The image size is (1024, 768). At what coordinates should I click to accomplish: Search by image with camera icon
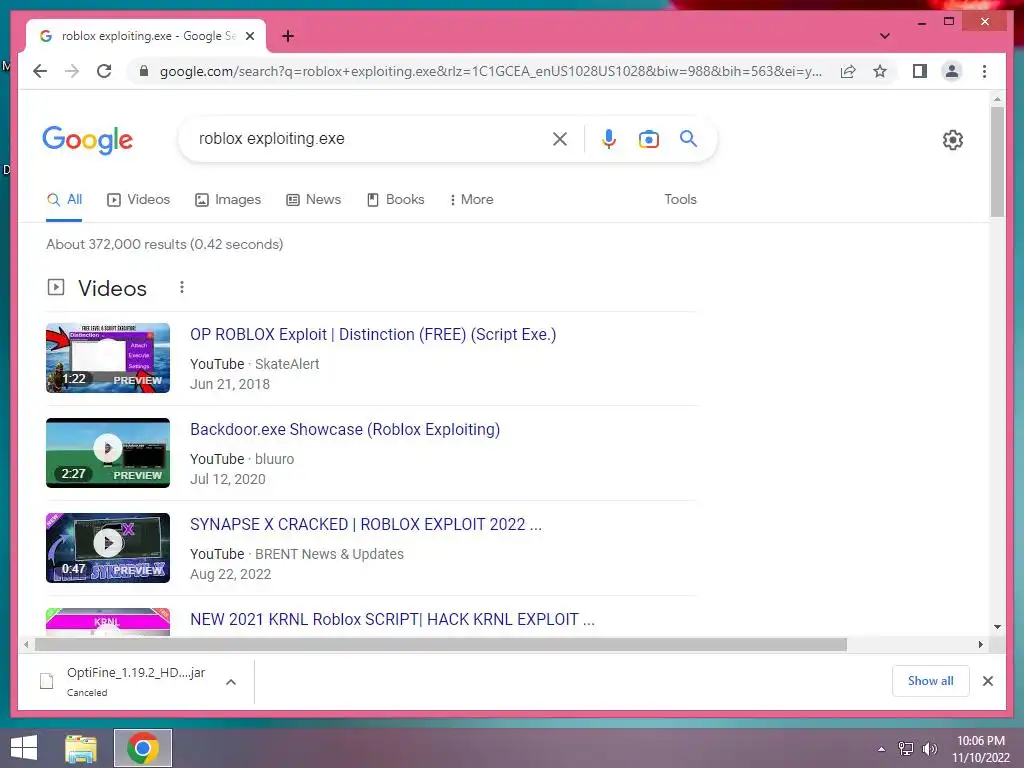(x=648, y=138)
